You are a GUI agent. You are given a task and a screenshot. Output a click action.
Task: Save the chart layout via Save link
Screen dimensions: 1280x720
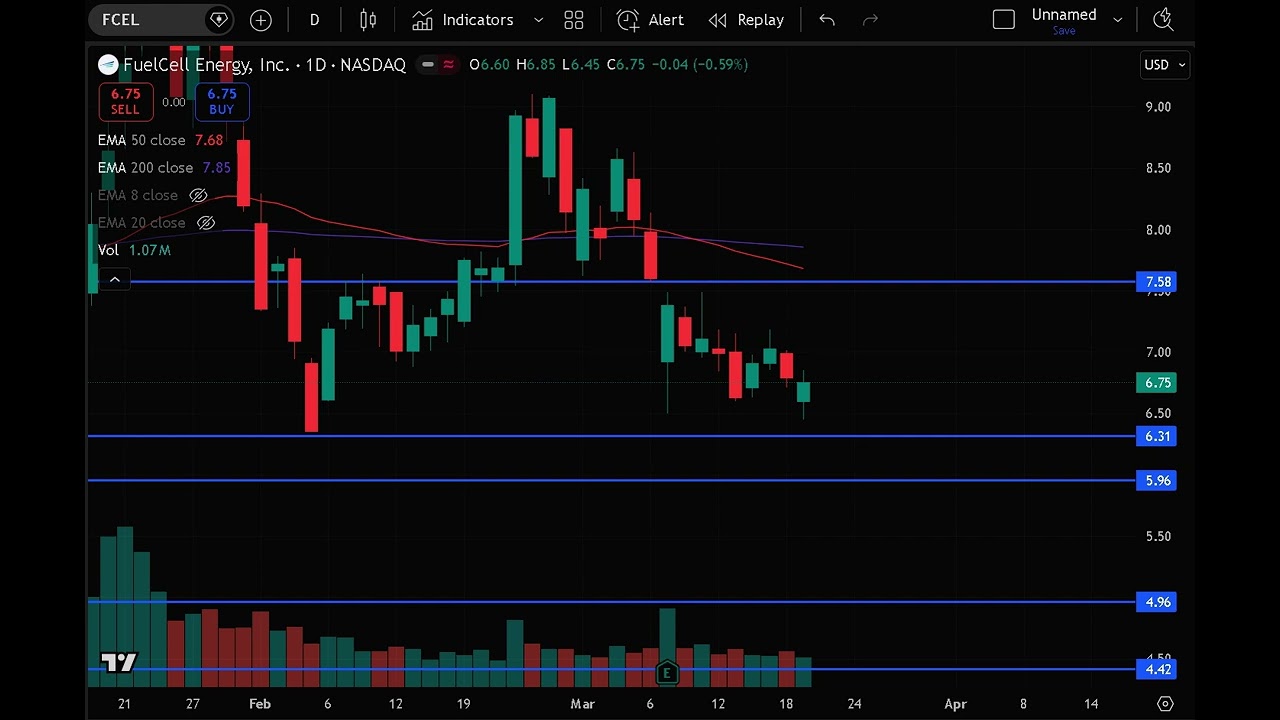1064,31
